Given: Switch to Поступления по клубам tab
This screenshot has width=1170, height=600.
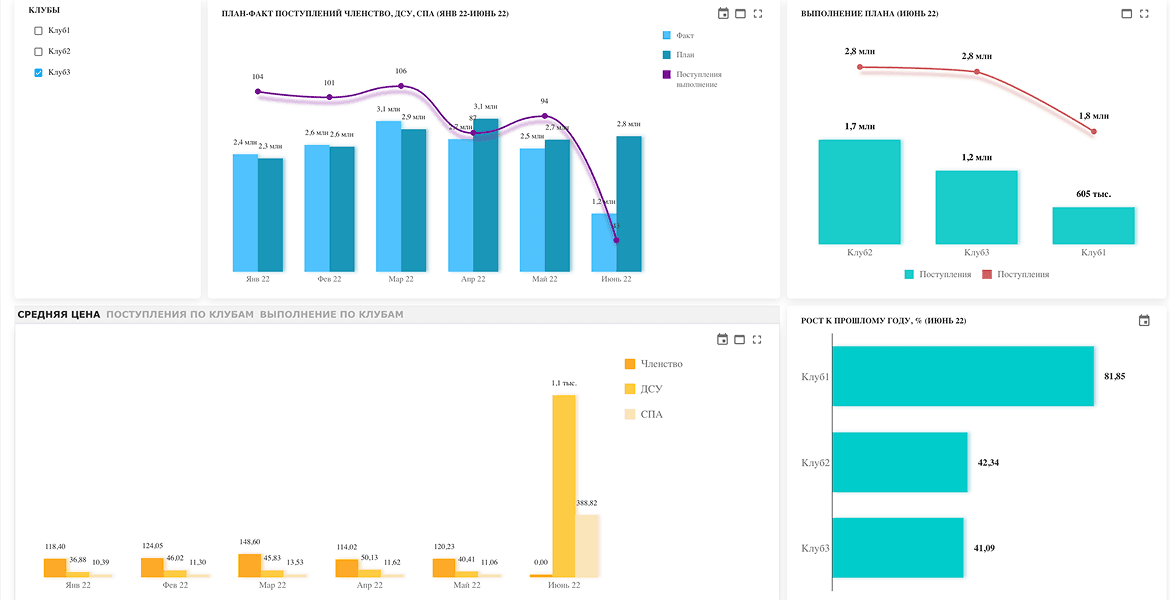Looking at the screenshot, I should (180, 314).
